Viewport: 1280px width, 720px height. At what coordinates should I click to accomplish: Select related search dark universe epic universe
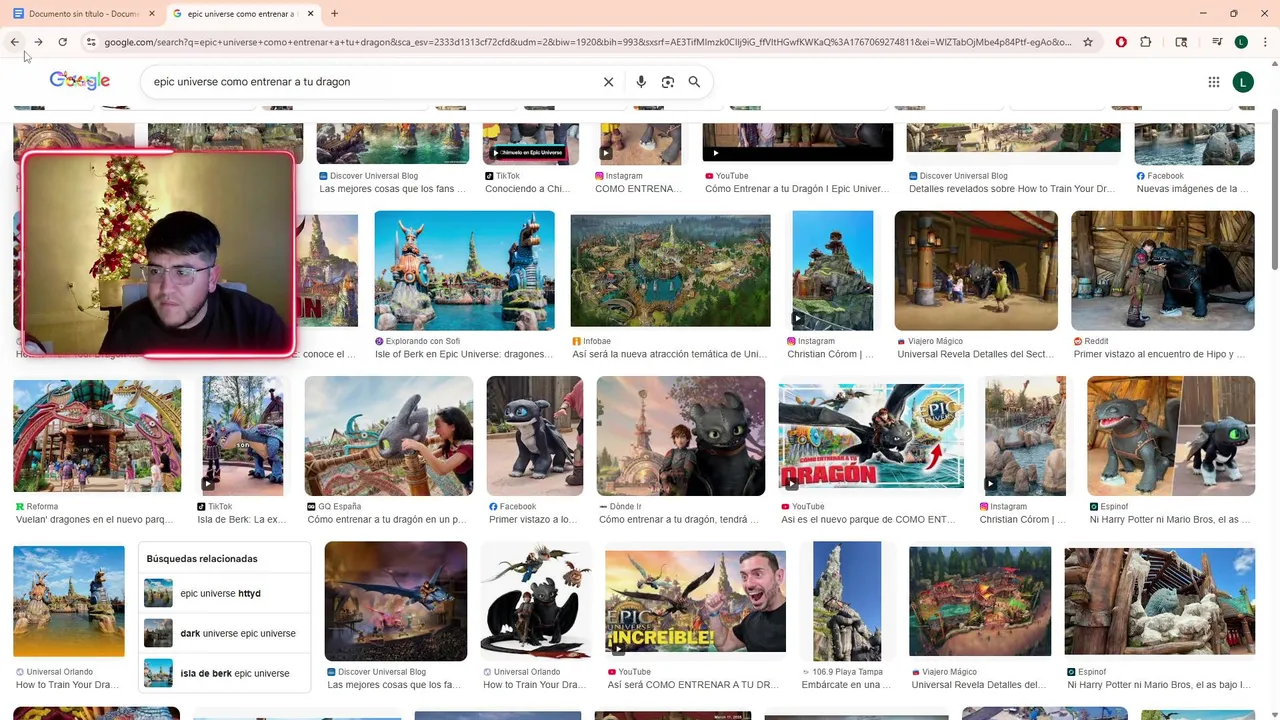pos(224,633)
